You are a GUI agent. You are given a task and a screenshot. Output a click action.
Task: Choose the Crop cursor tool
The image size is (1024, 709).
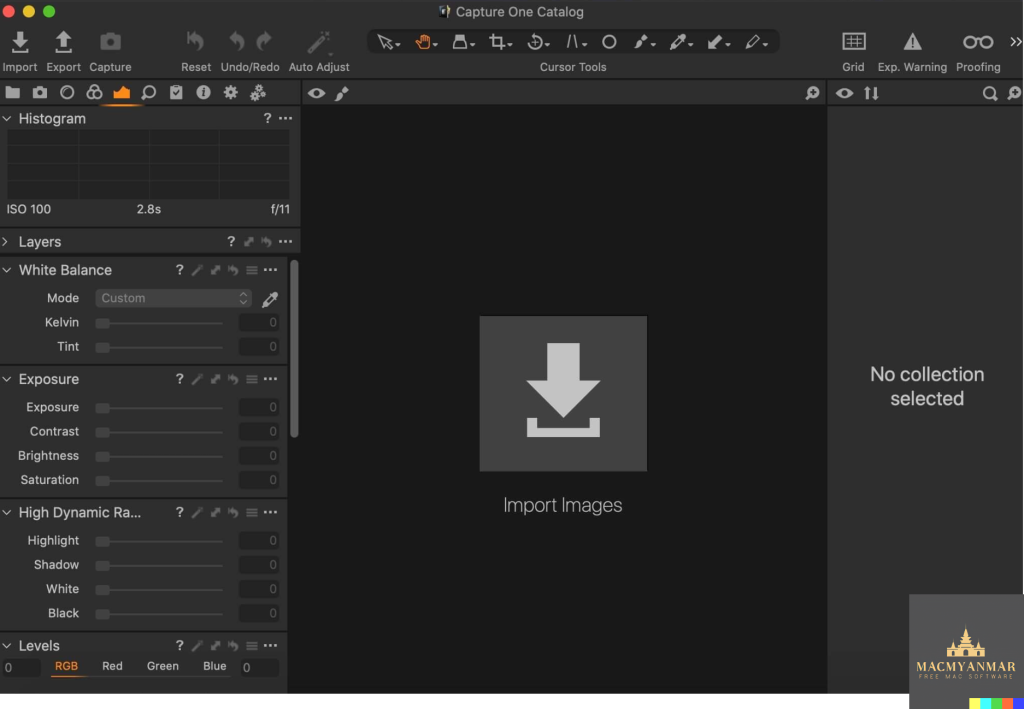pos(500,42)
